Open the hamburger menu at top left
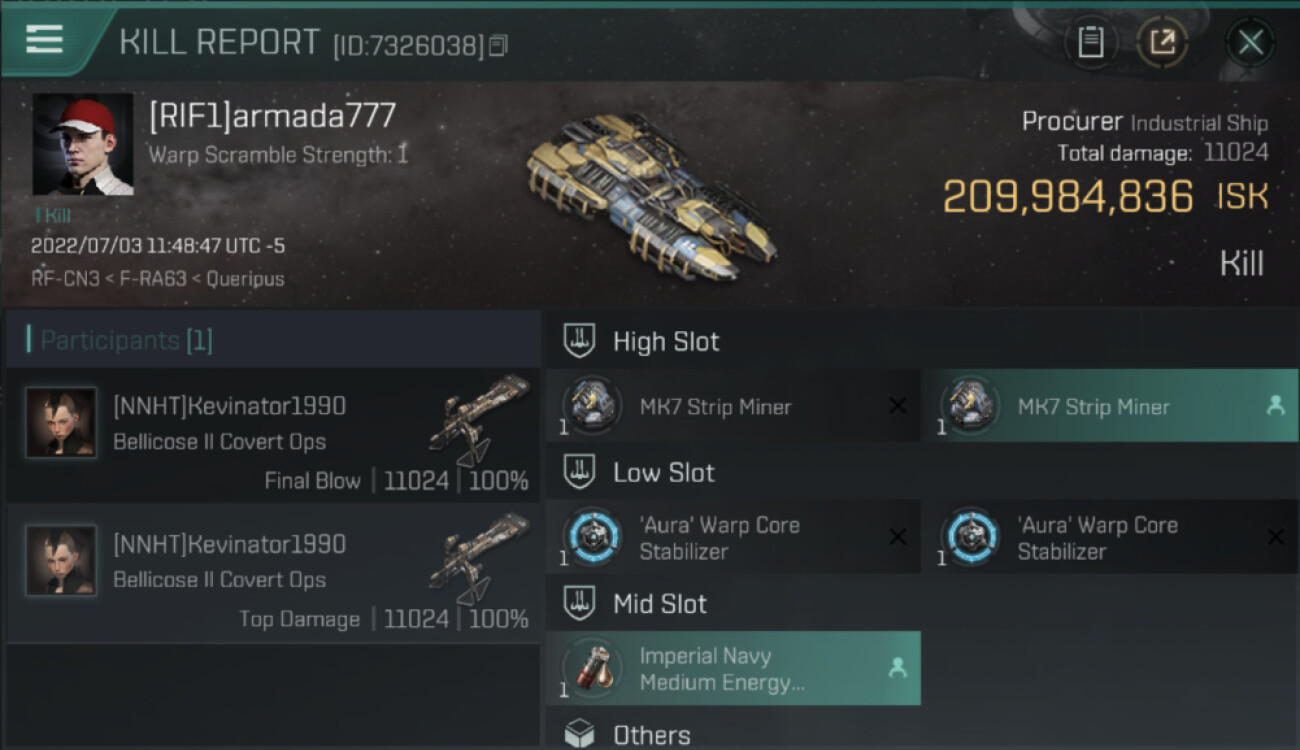 44,40
